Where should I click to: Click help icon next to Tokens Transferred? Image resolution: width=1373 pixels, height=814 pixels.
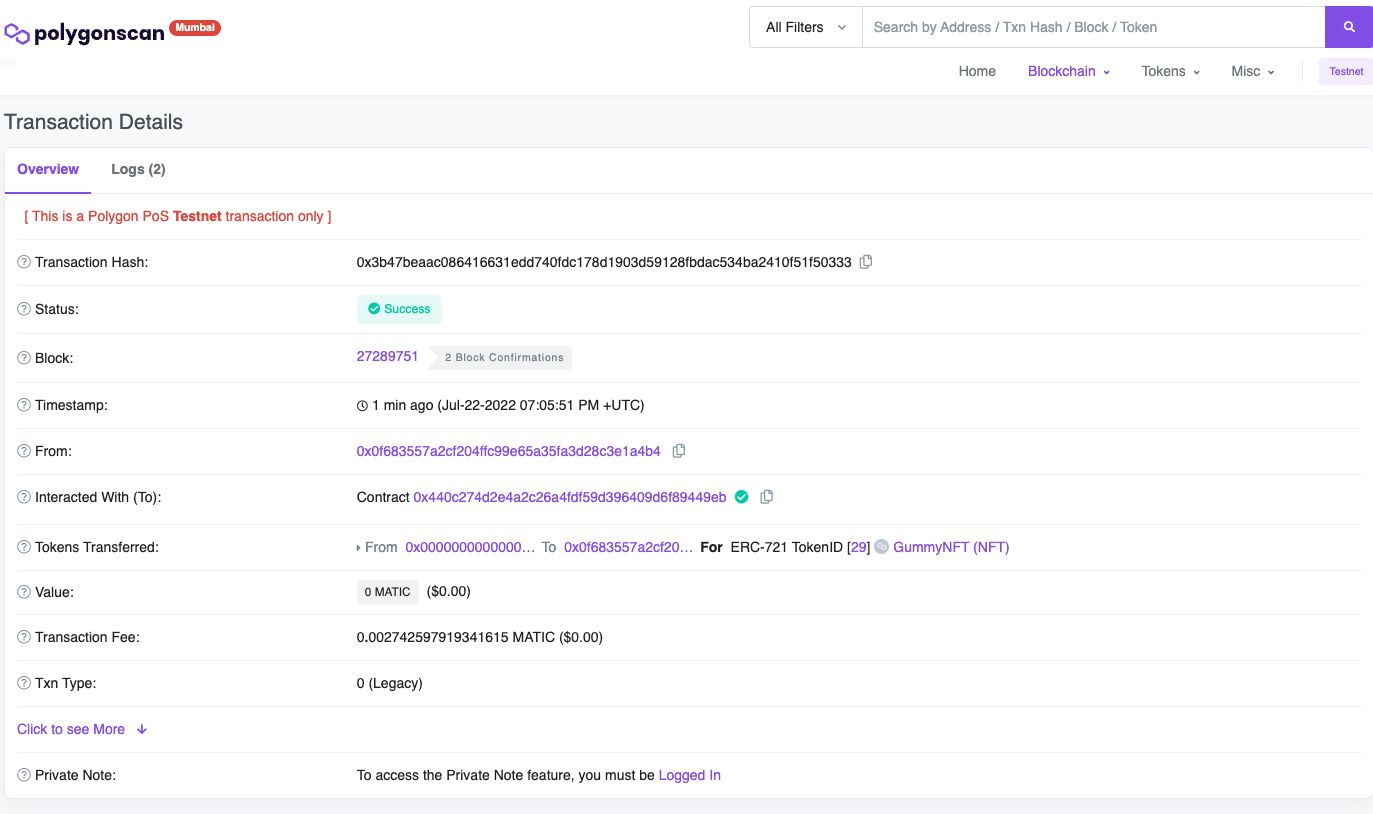pyautogui.click(x=24, y=547)
